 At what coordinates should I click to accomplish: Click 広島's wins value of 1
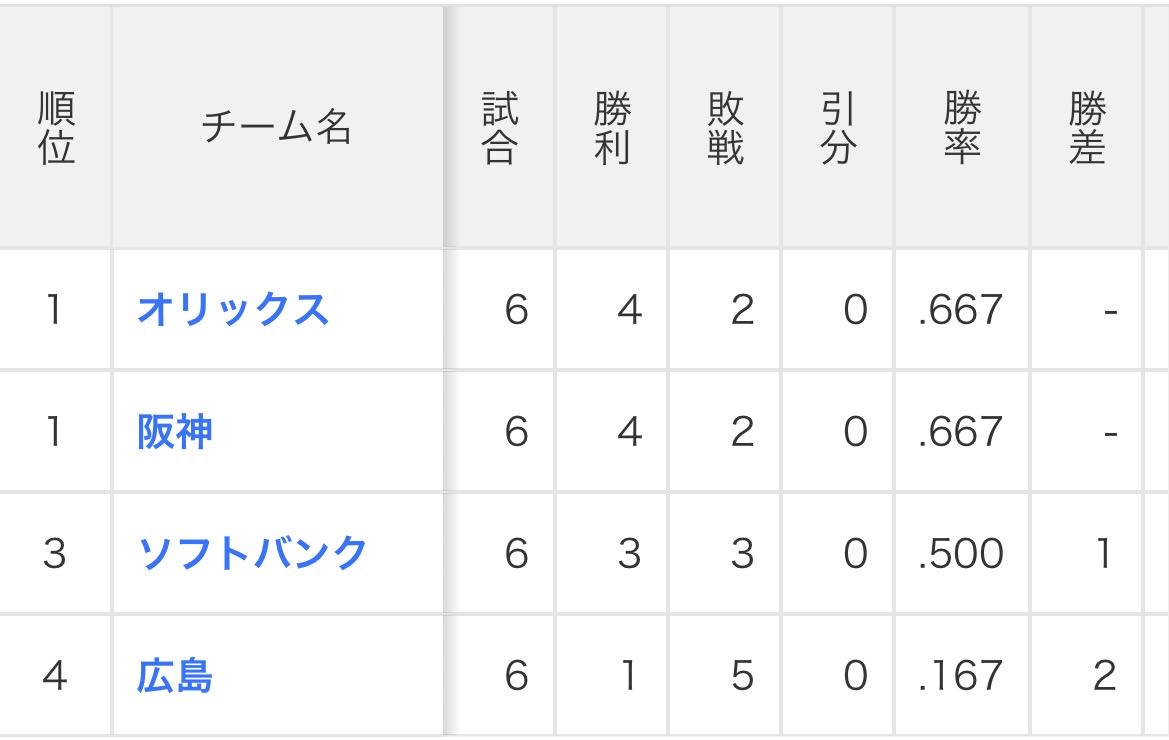[x=629, y=676]
